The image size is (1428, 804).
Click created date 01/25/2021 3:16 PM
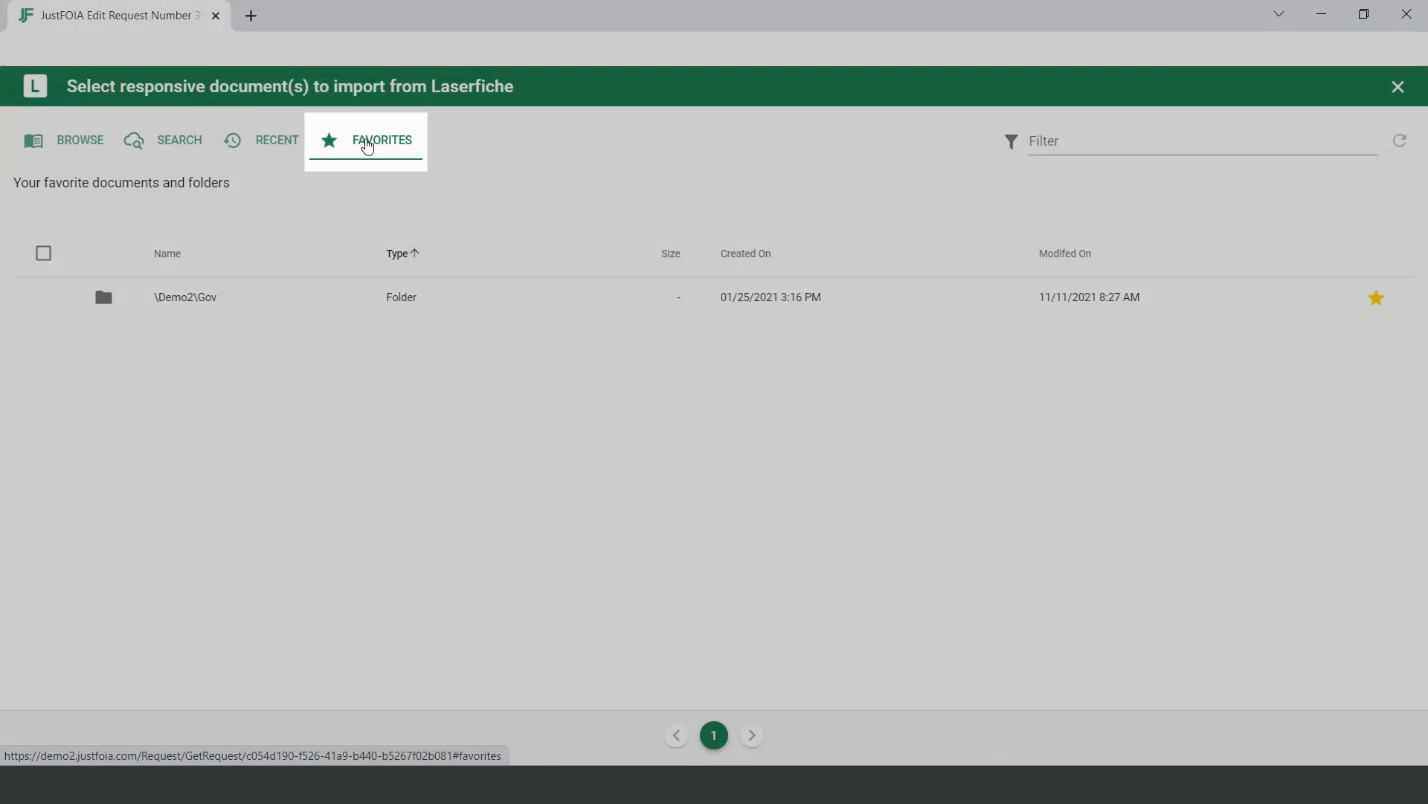coord(770,297)
